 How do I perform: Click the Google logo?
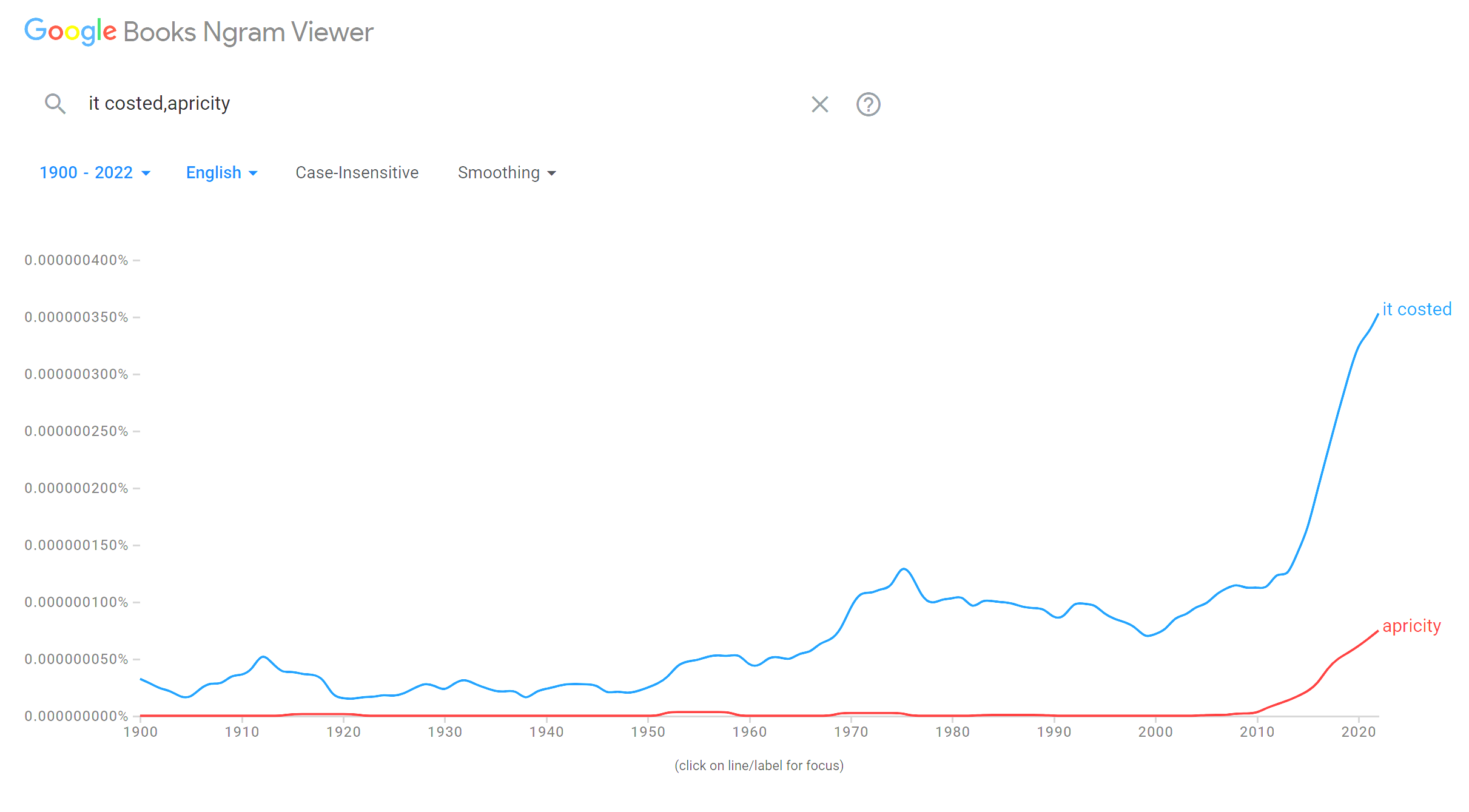click(70, 32)
